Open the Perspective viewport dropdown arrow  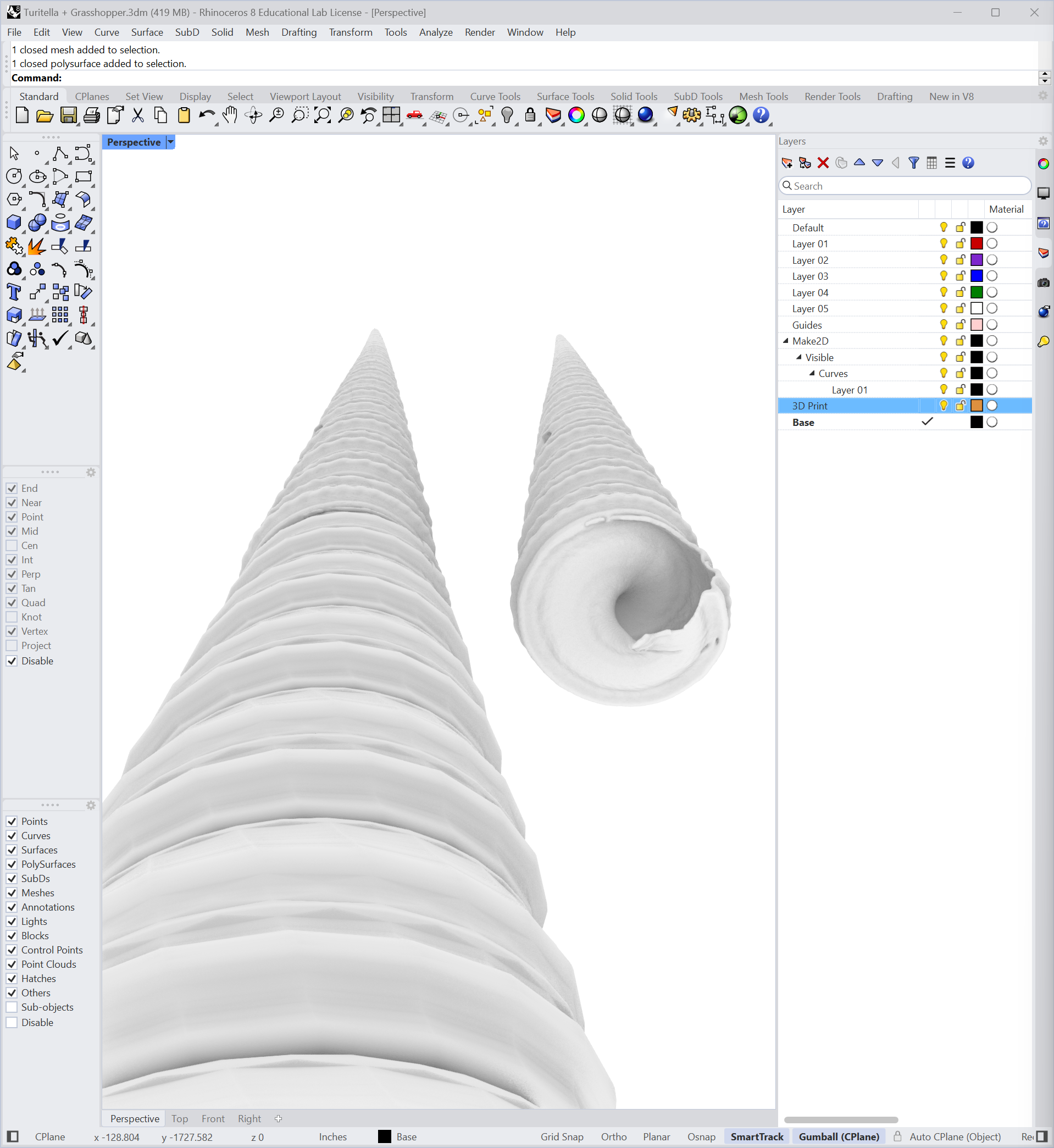pos(170,142)
